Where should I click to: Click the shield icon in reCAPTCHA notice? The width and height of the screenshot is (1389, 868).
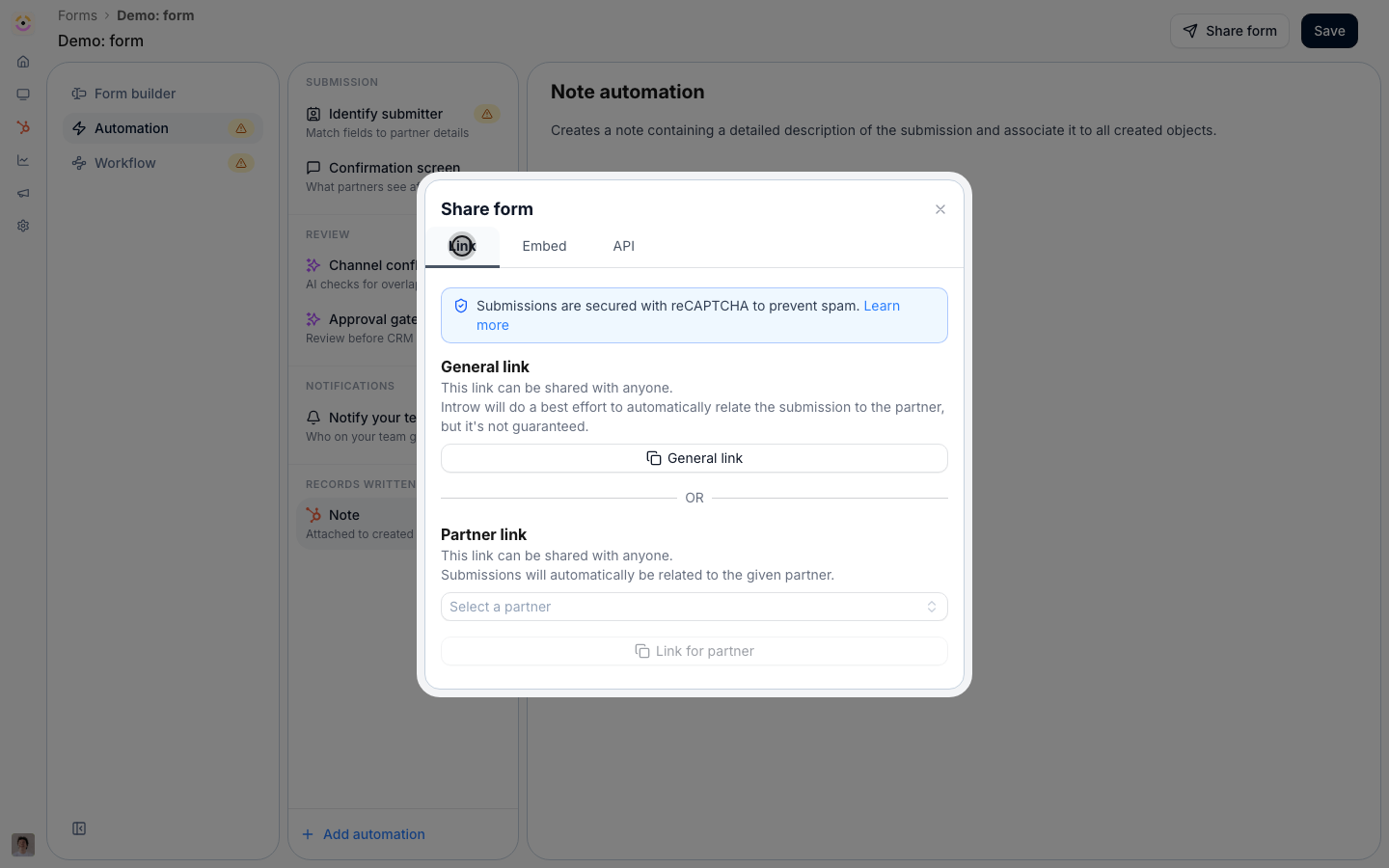tap(461, 306)
